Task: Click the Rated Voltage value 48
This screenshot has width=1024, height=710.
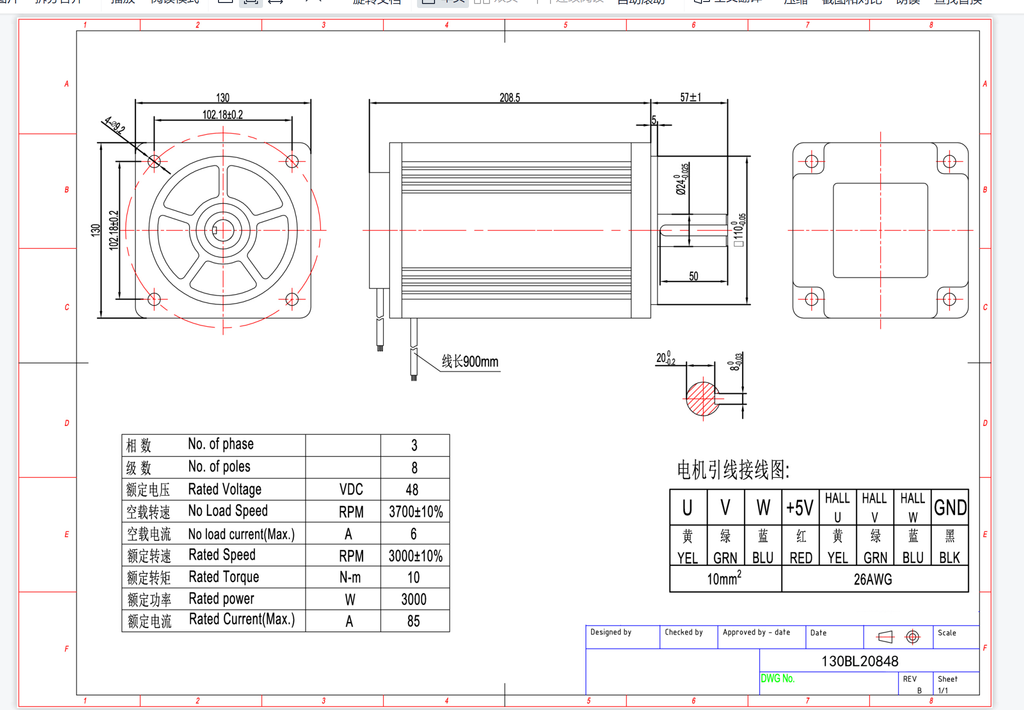Action: click(413, 490)
